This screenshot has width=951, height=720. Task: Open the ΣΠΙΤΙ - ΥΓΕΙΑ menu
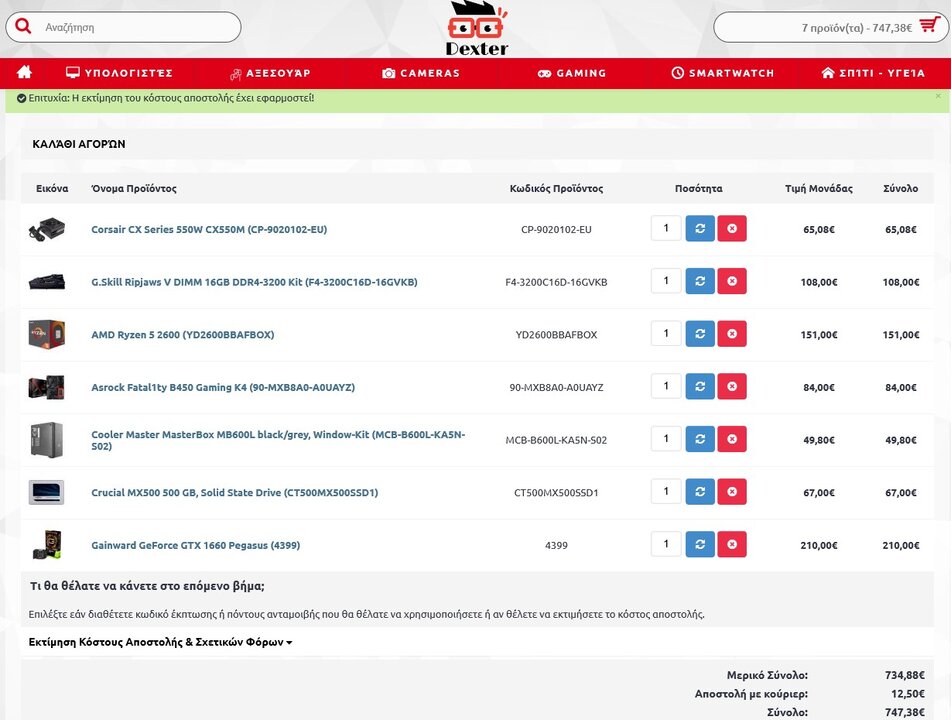coord(873,73)
